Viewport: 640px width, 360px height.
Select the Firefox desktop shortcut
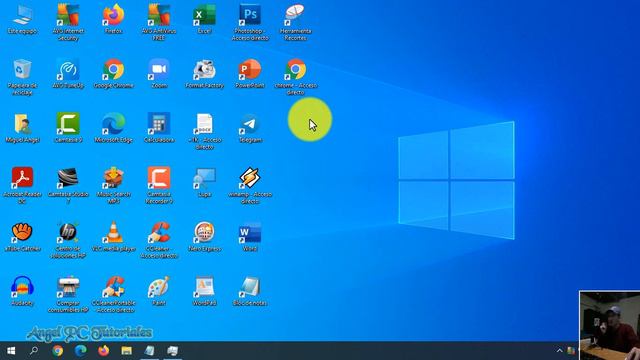point(113,19)
